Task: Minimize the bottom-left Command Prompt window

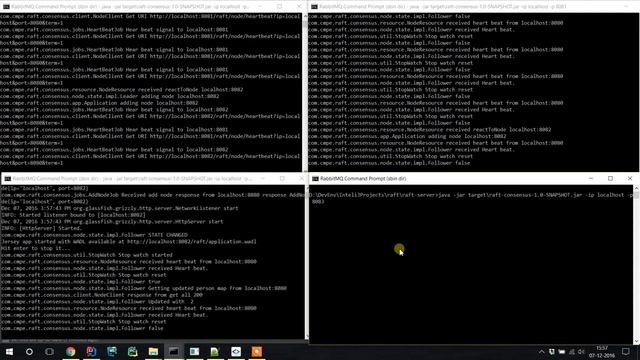Action: [262, 178]
